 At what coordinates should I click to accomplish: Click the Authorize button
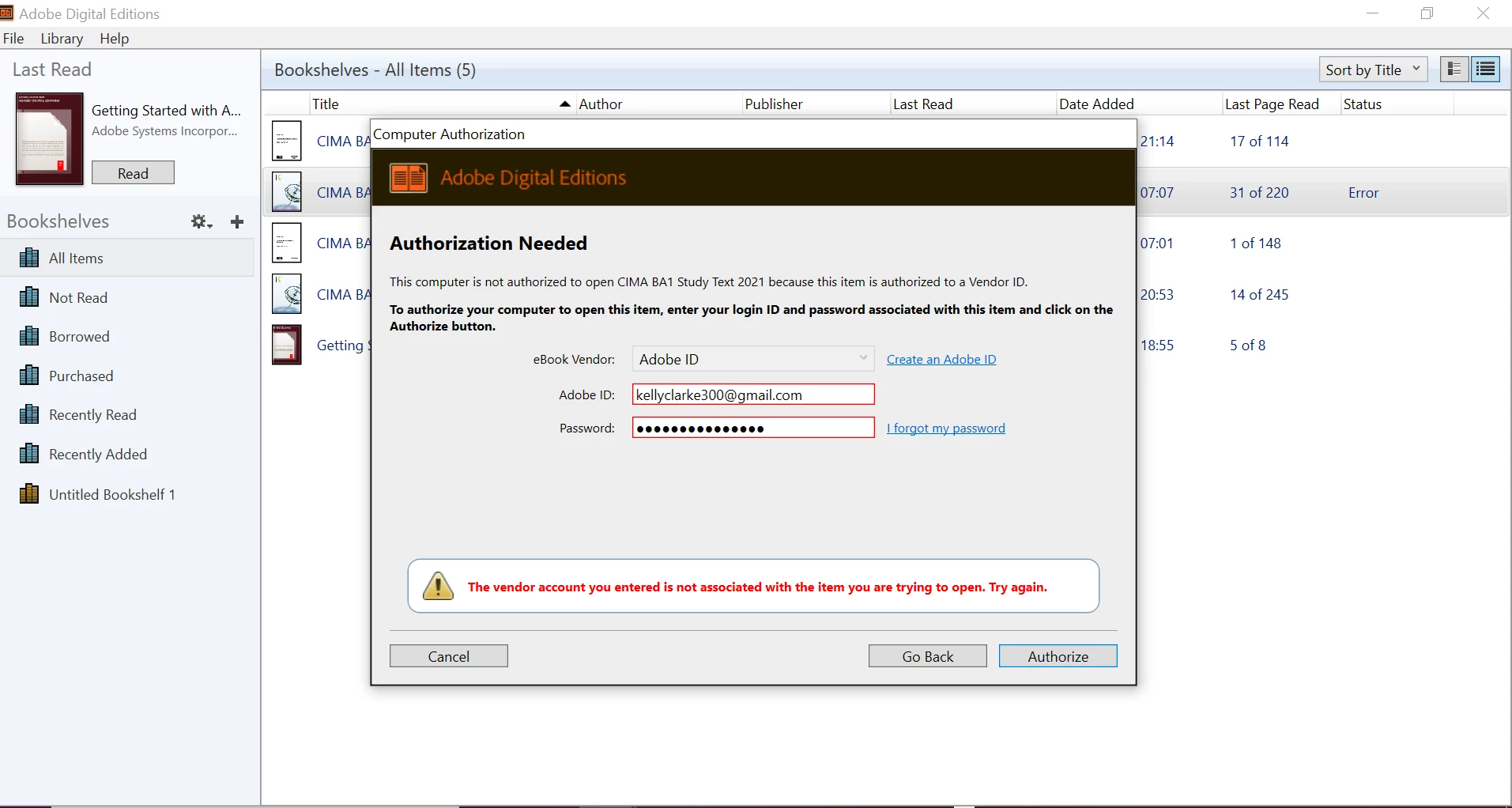pyautogui.click(x=1058, y=656)
